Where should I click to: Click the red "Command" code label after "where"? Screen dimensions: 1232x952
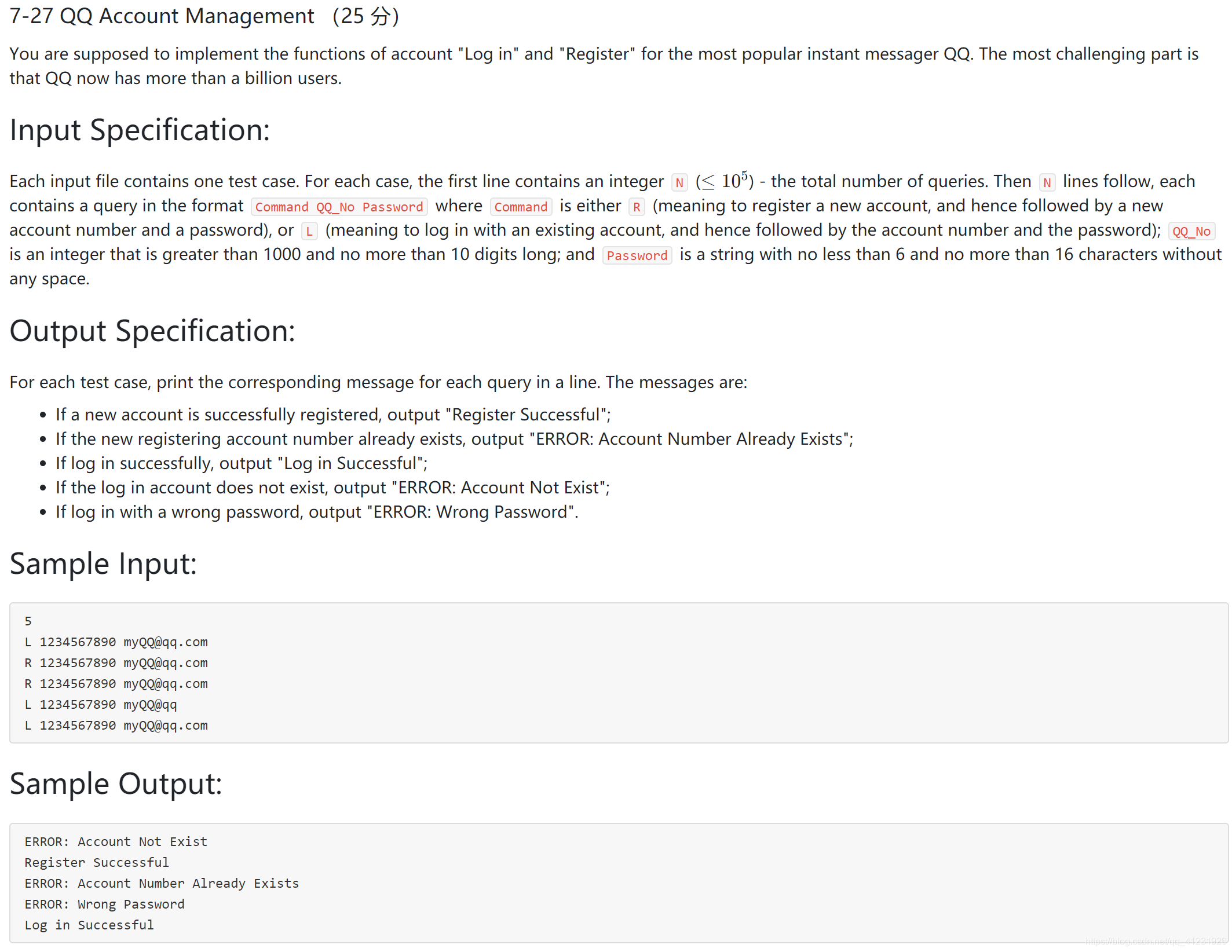click(x=521, y=207)
